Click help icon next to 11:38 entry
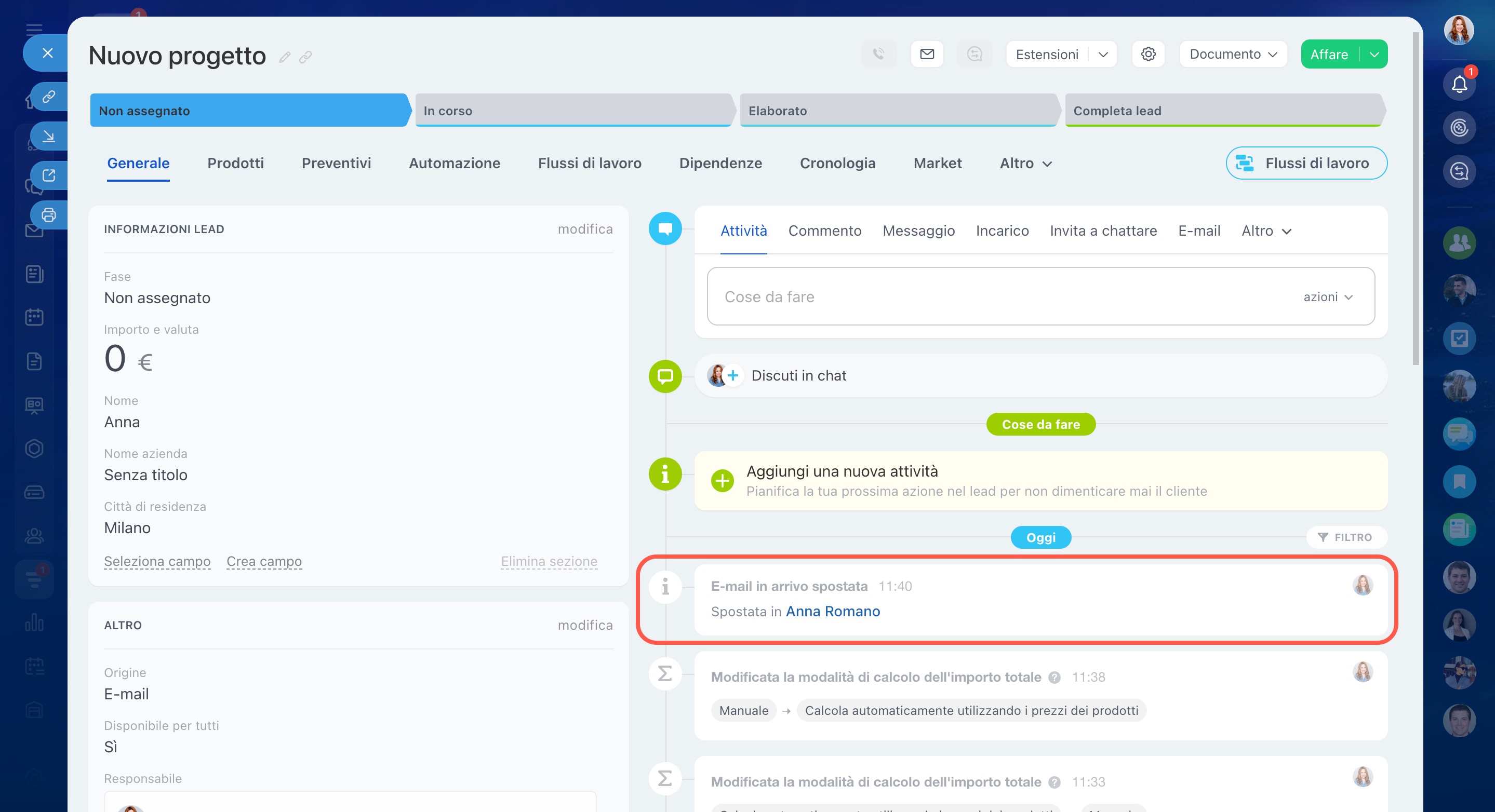1495x812 pixels. point(1055,678)
